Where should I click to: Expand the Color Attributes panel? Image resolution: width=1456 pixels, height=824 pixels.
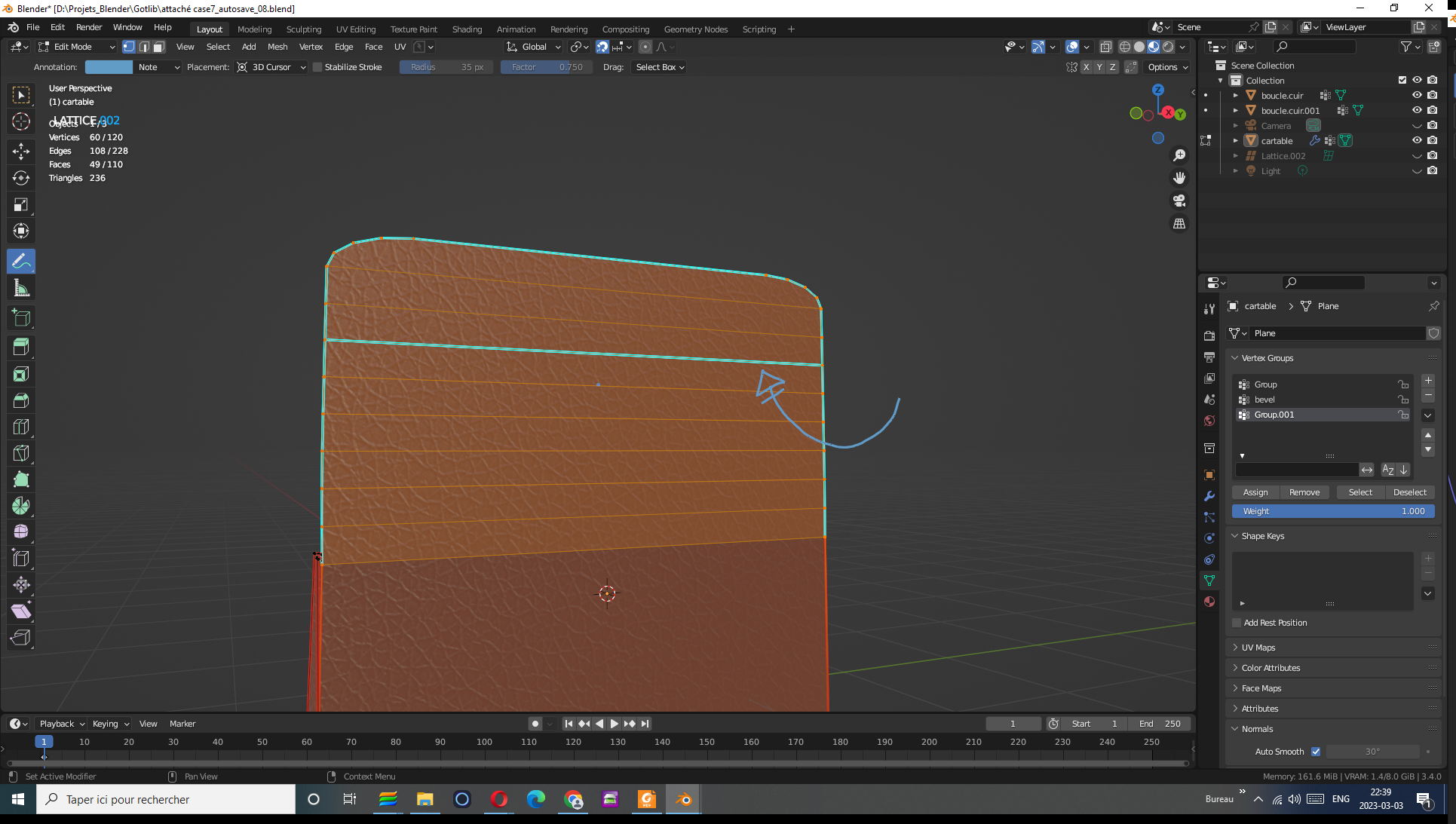tap(1333, 668)
